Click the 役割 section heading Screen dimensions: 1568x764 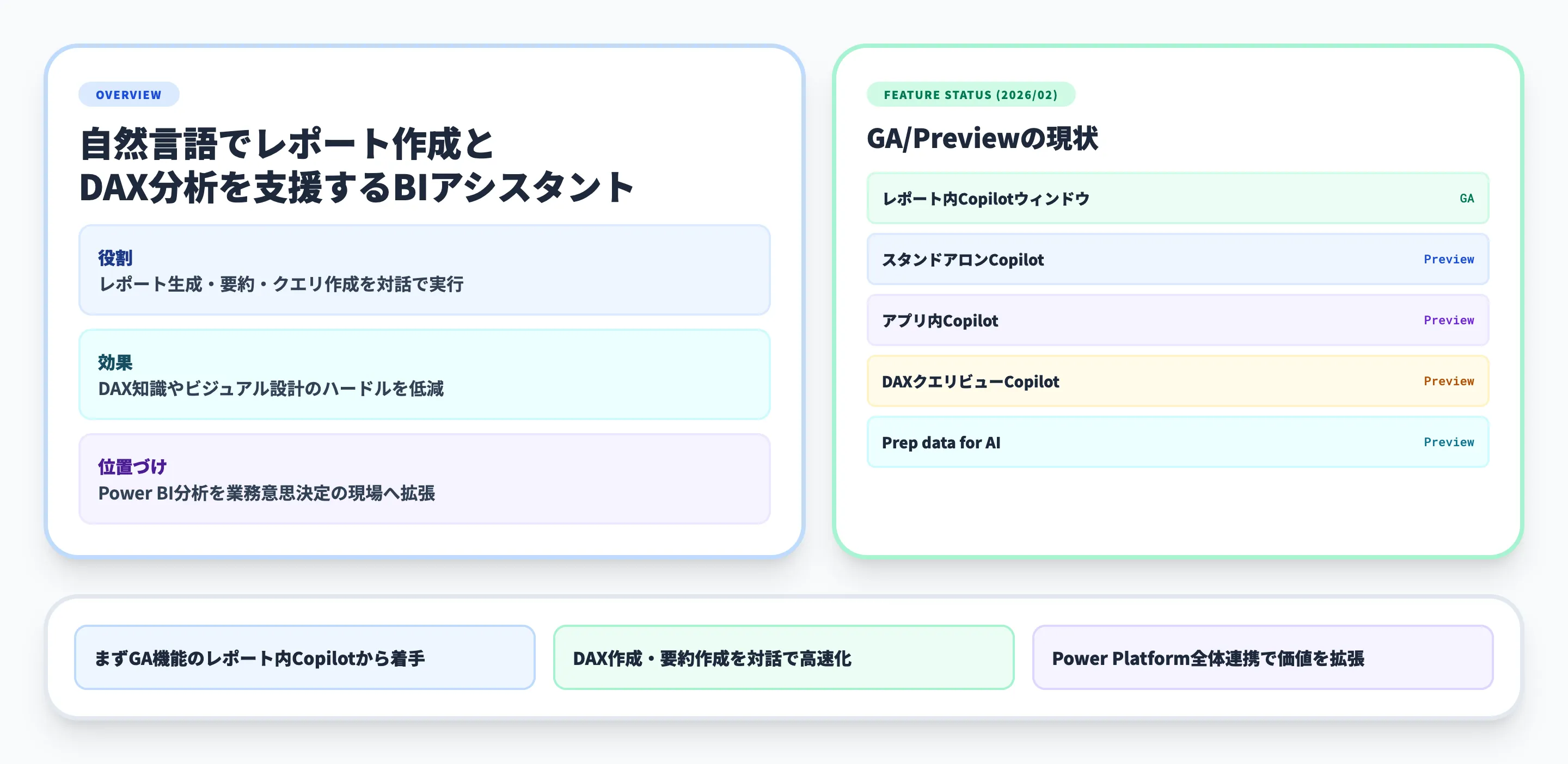coord(115,258)
